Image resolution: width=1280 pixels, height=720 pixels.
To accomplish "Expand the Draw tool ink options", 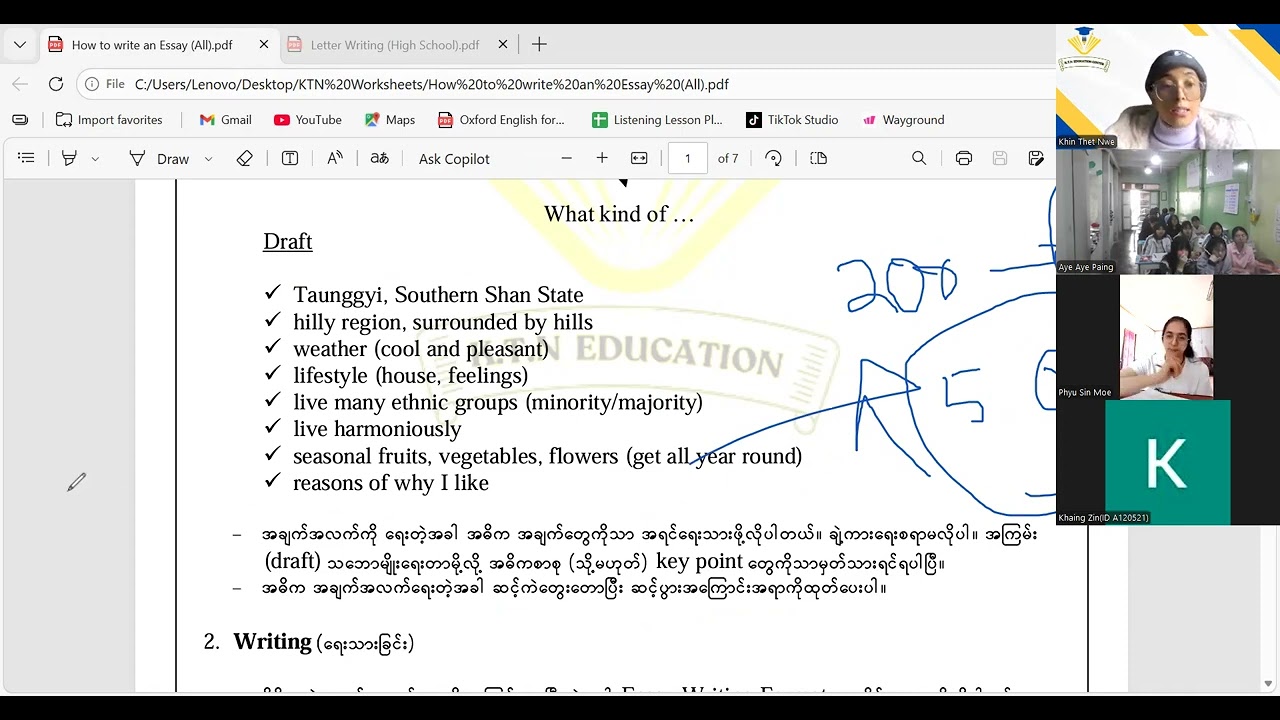I will (x=208, y=159).
